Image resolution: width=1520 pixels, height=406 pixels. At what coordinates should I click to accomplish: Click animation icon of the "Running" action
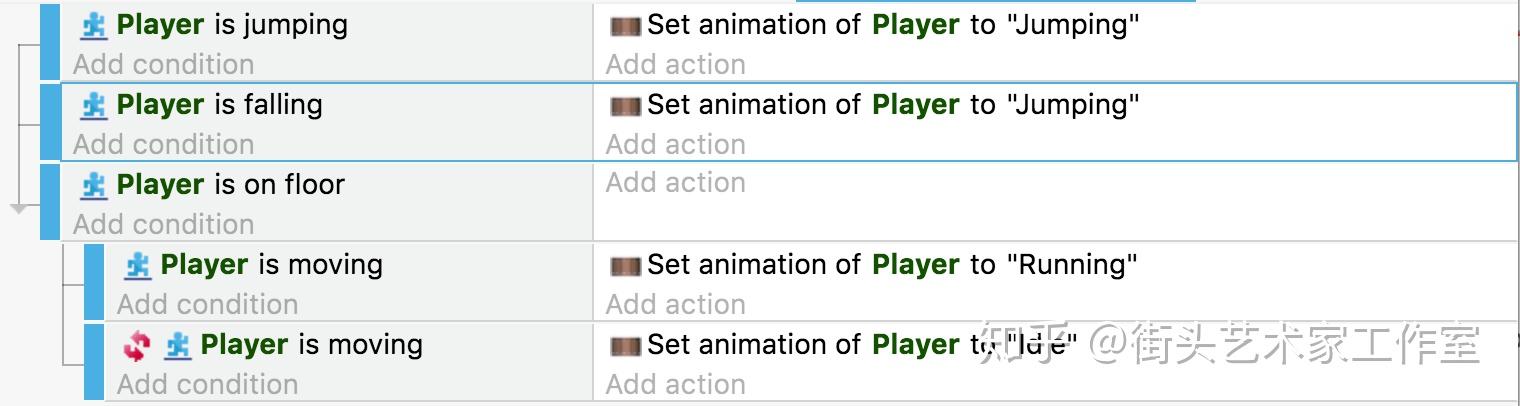[625, 266]
